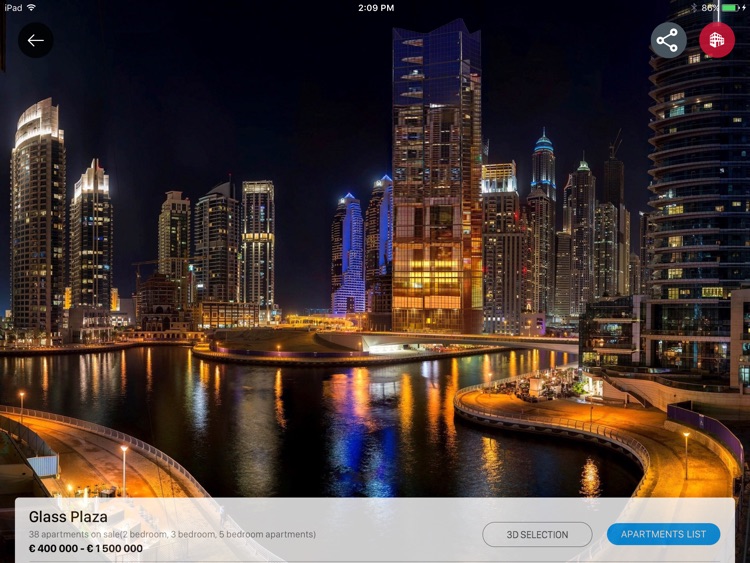
Task: Select the Glass Plaza title
Action: coord(68,517)
